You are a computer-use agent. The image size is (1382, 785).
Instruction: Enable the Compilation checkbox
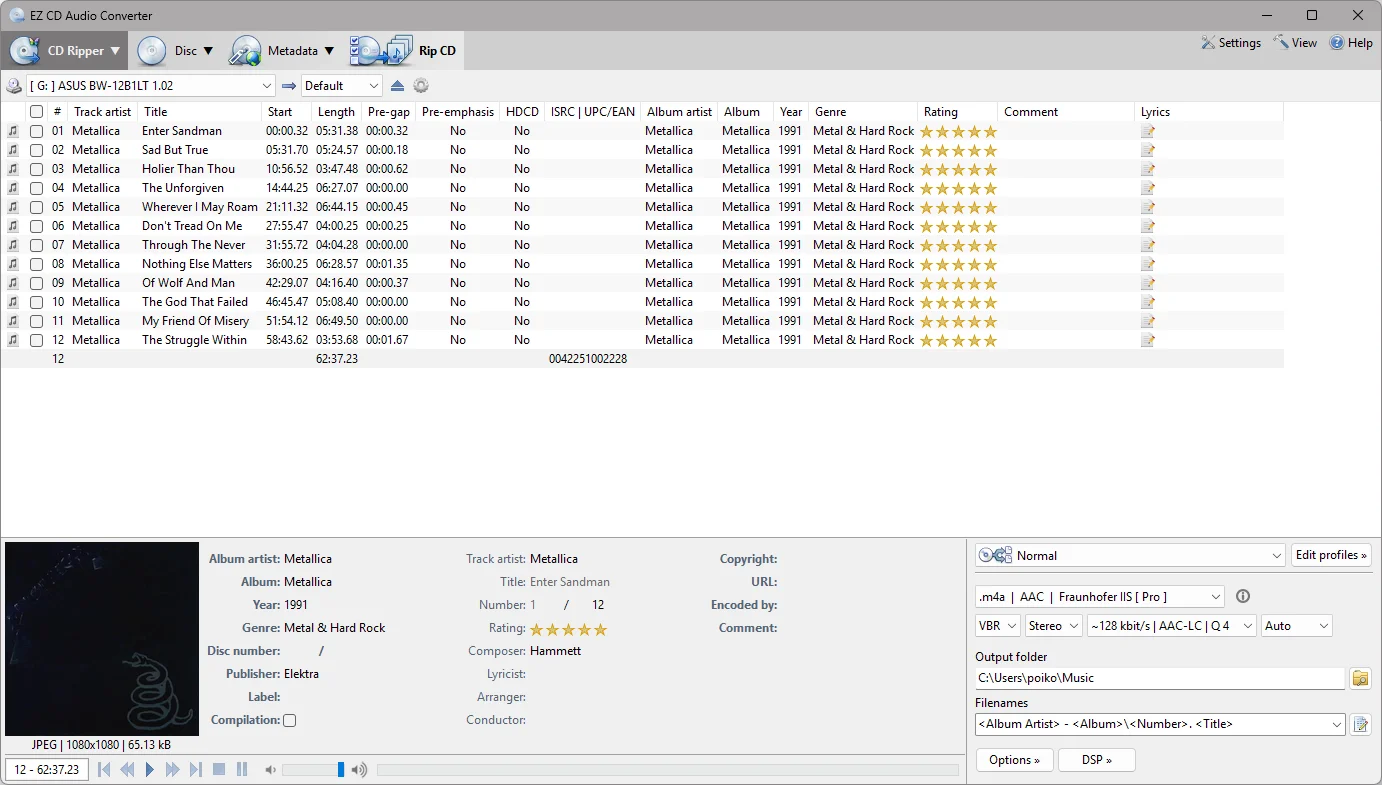290,720
